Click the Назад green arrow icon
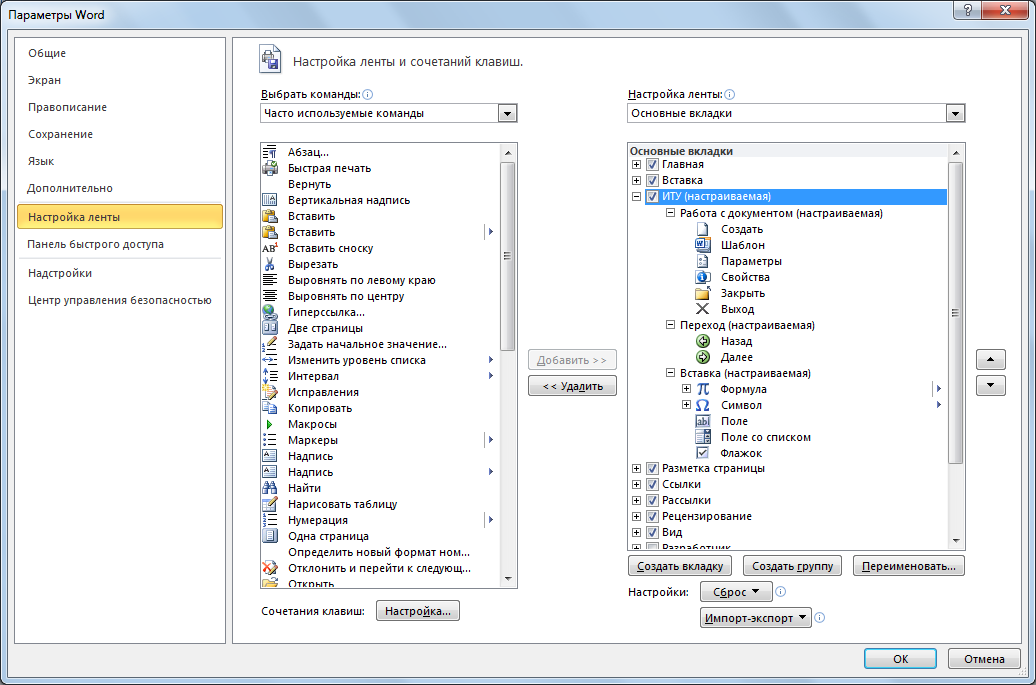1036x685 pixels. coord(703,342)
